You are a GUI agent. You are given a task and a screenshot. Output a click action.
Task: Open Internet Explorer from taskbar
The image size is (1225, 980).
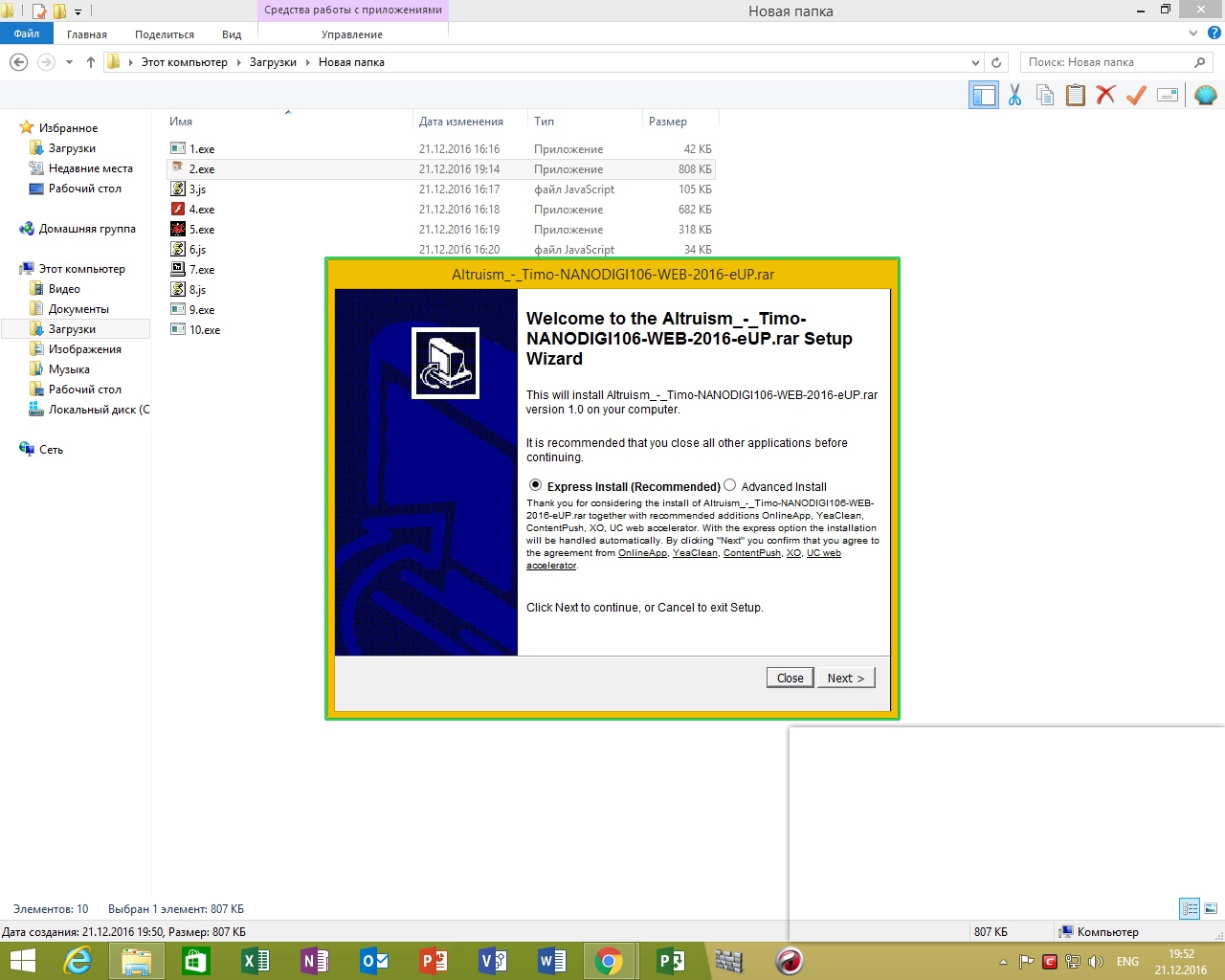(x=77, y=961)
